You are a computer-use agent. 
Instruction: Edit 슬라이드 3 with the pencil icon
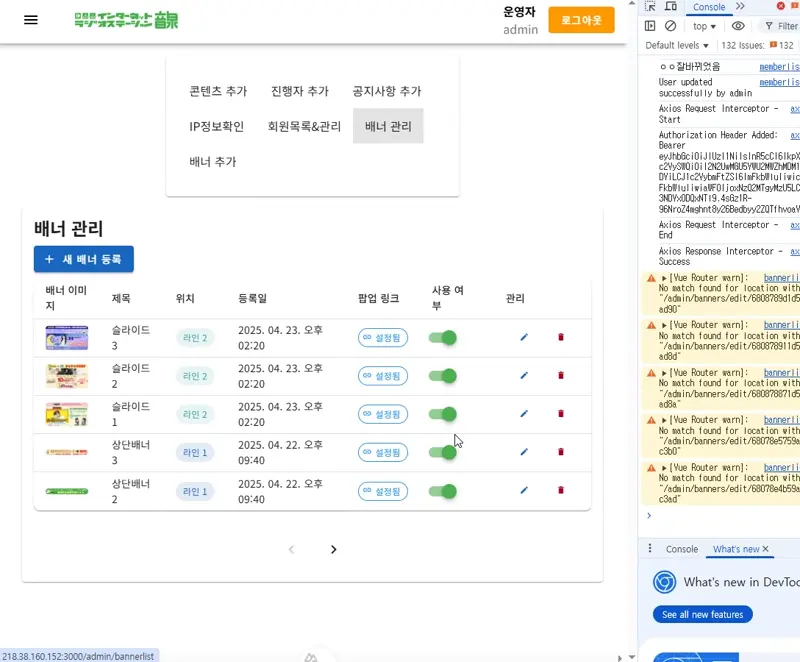523,337
